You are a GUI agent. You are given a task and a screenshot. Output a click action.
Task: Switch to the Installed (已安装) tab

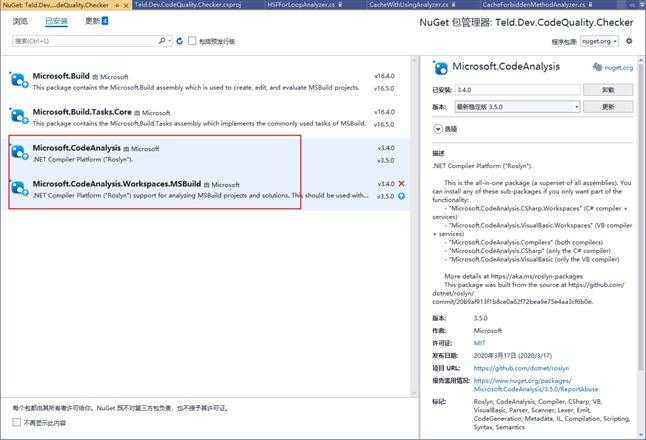point(56,21)
